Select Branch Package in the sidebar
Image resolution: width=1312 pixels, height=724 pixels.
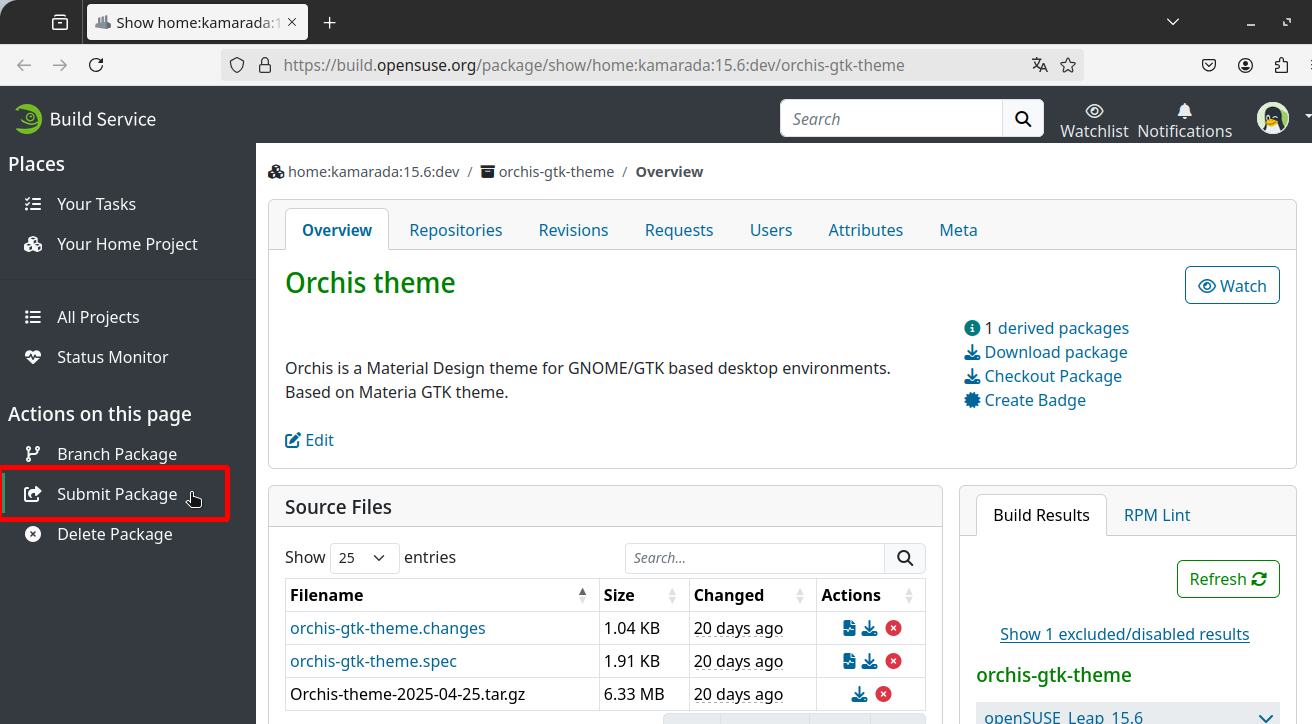pyautogui.click(x=117, y=454)
